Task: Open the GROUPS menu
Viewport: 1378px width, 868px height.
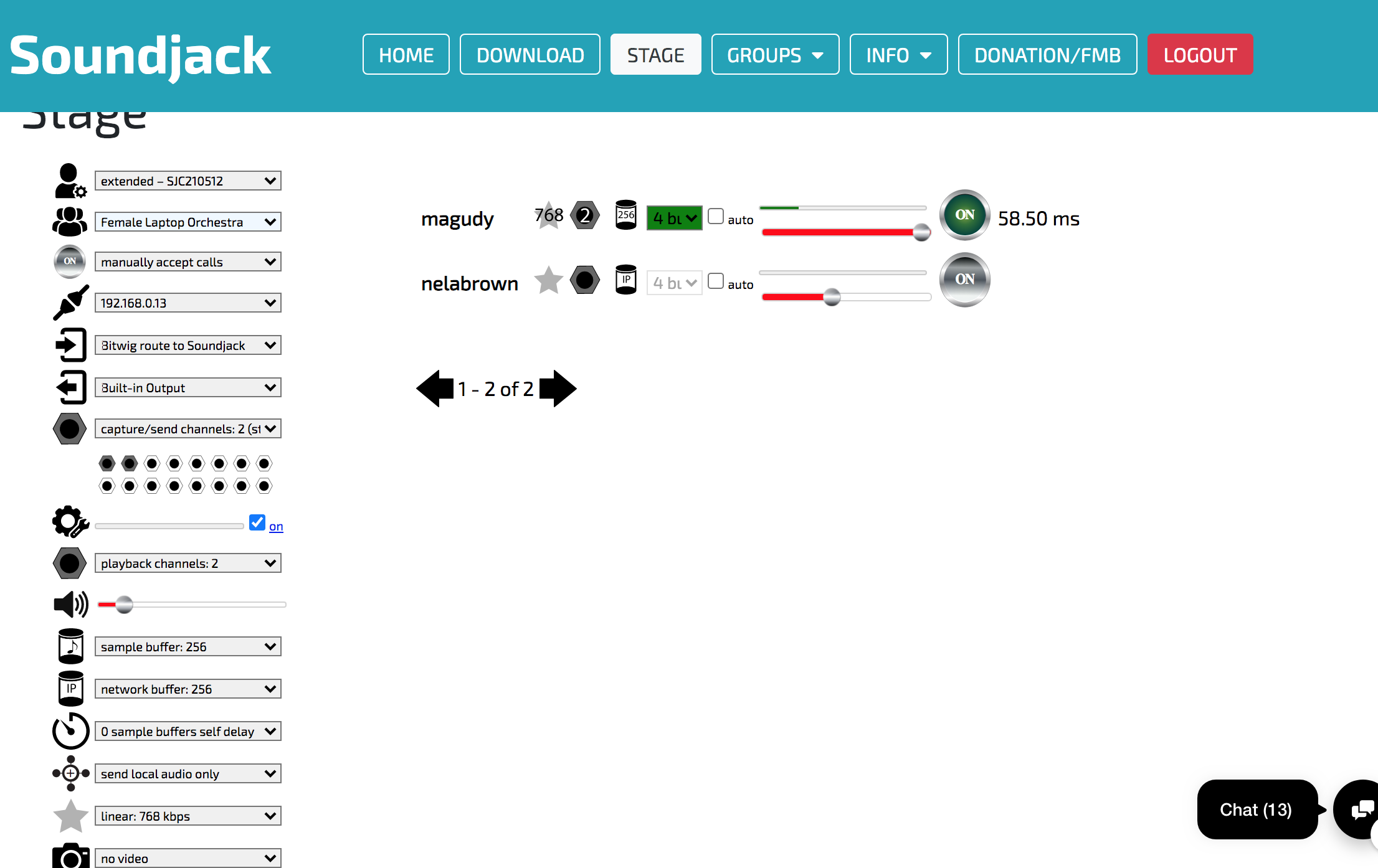Action: (x=775, y=55)
